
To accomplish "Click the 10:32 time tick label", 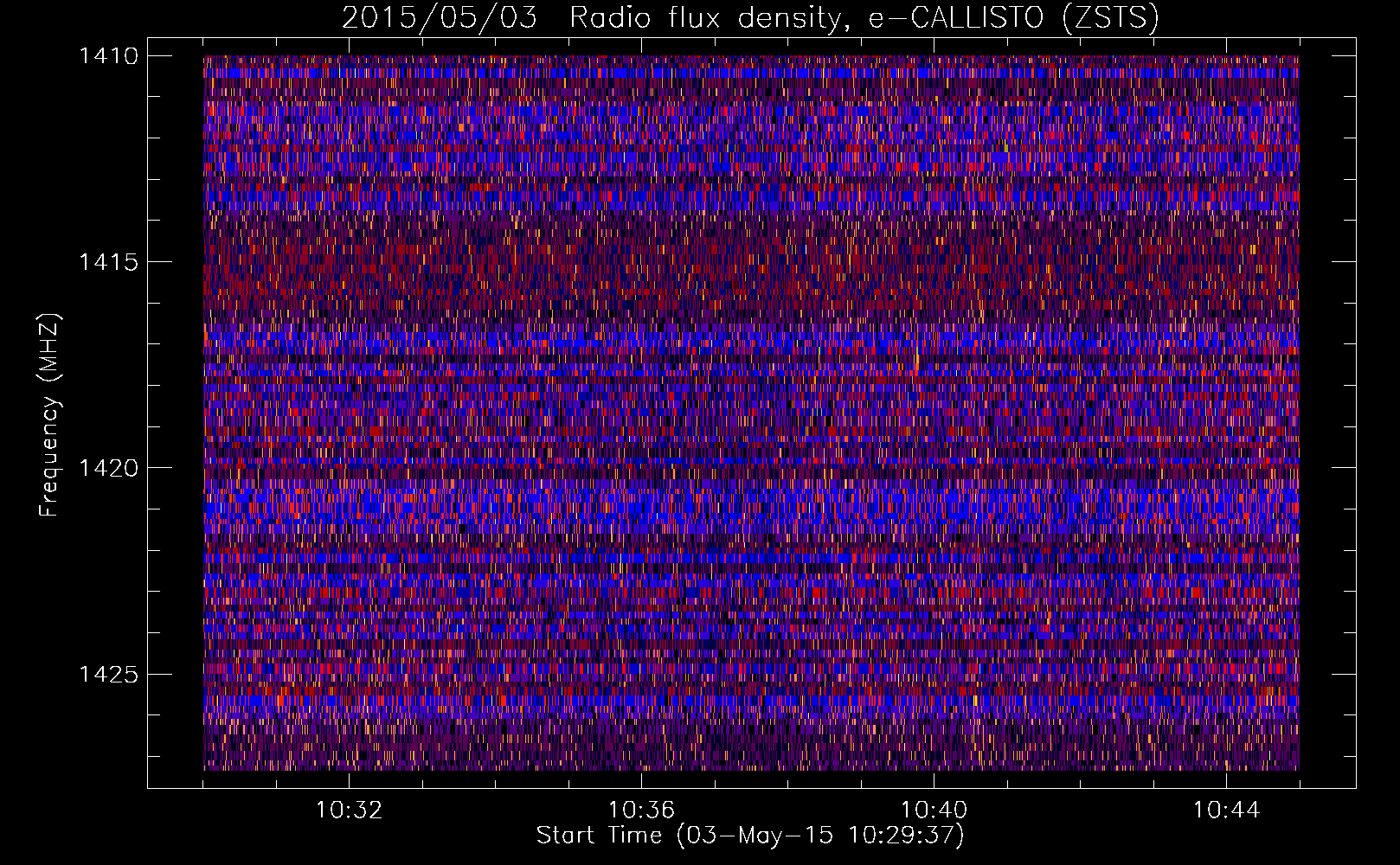I will pyautogui.click(x=349, y=811).
